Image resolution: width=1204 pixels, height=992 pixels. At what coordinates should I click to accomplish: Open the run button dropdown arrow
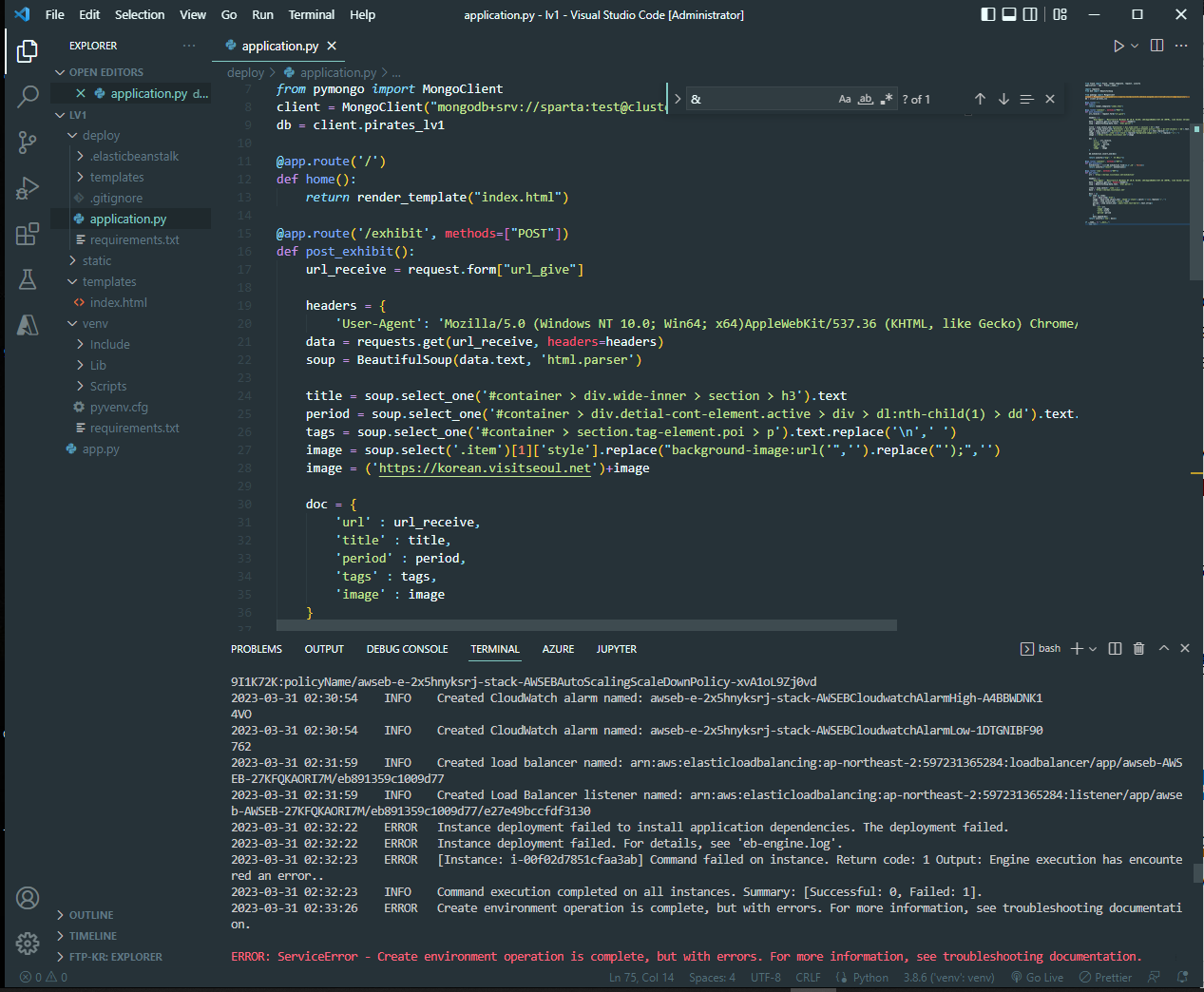(x=1135, y=46)
